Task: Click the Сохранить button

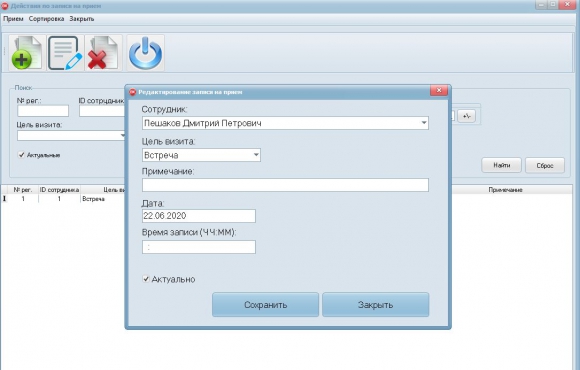Action: pos(265,305)
